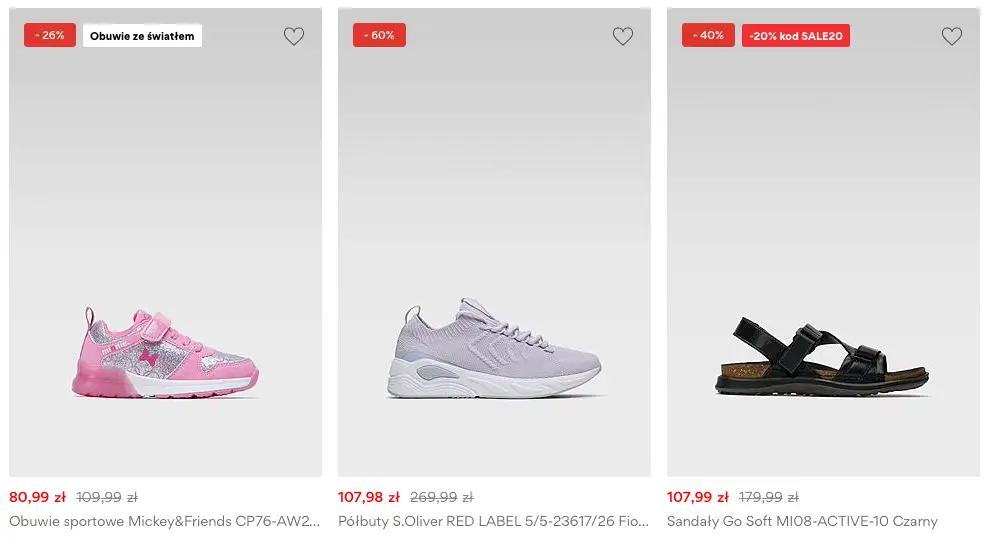Click the -26% discount badge
993x543 pixels.
point(50,35)
